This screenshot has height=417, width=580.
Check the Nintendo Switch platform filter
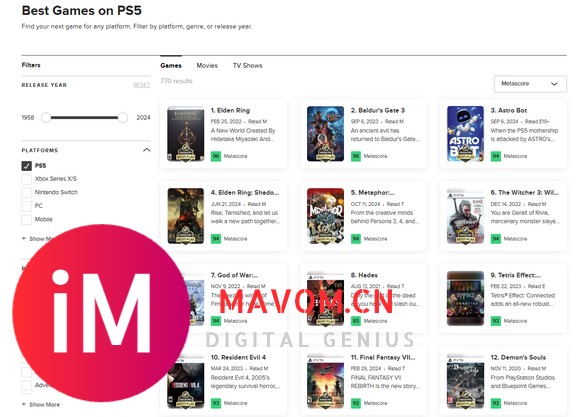click(x=26, y=192)
